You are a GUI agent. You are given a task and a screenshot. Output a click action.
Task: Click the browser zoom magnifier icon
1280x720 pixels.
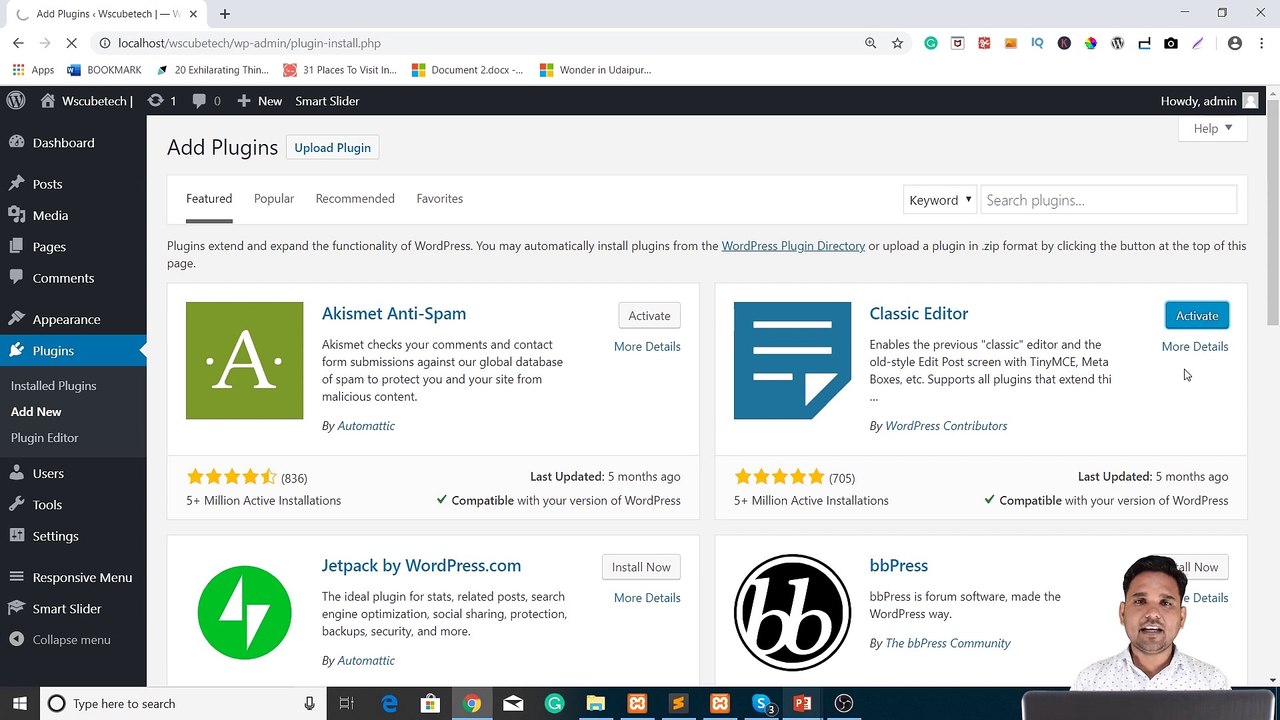click(871, 43)
